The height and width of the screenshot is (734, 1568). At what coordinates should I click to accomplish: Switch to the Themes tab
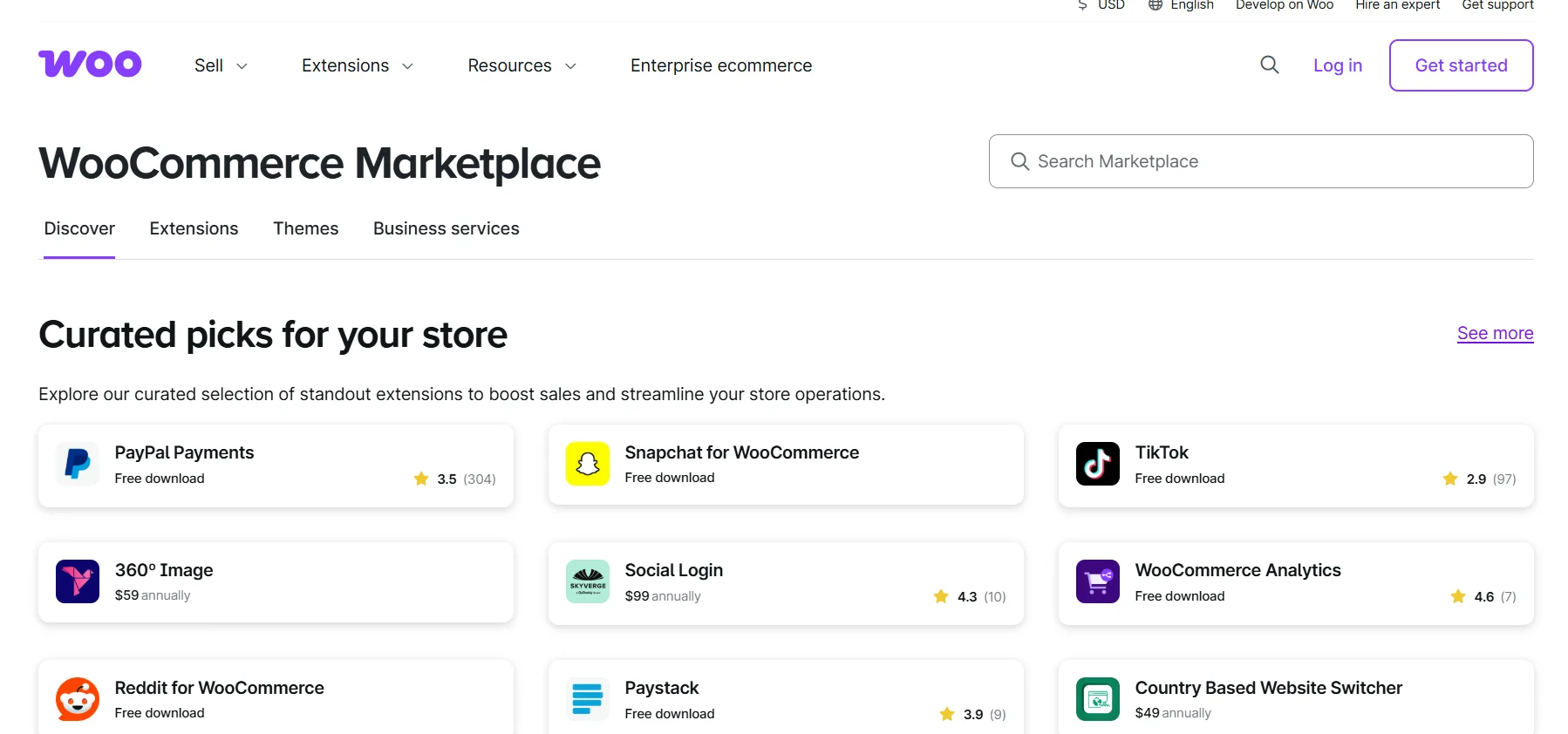coord(305,228)
